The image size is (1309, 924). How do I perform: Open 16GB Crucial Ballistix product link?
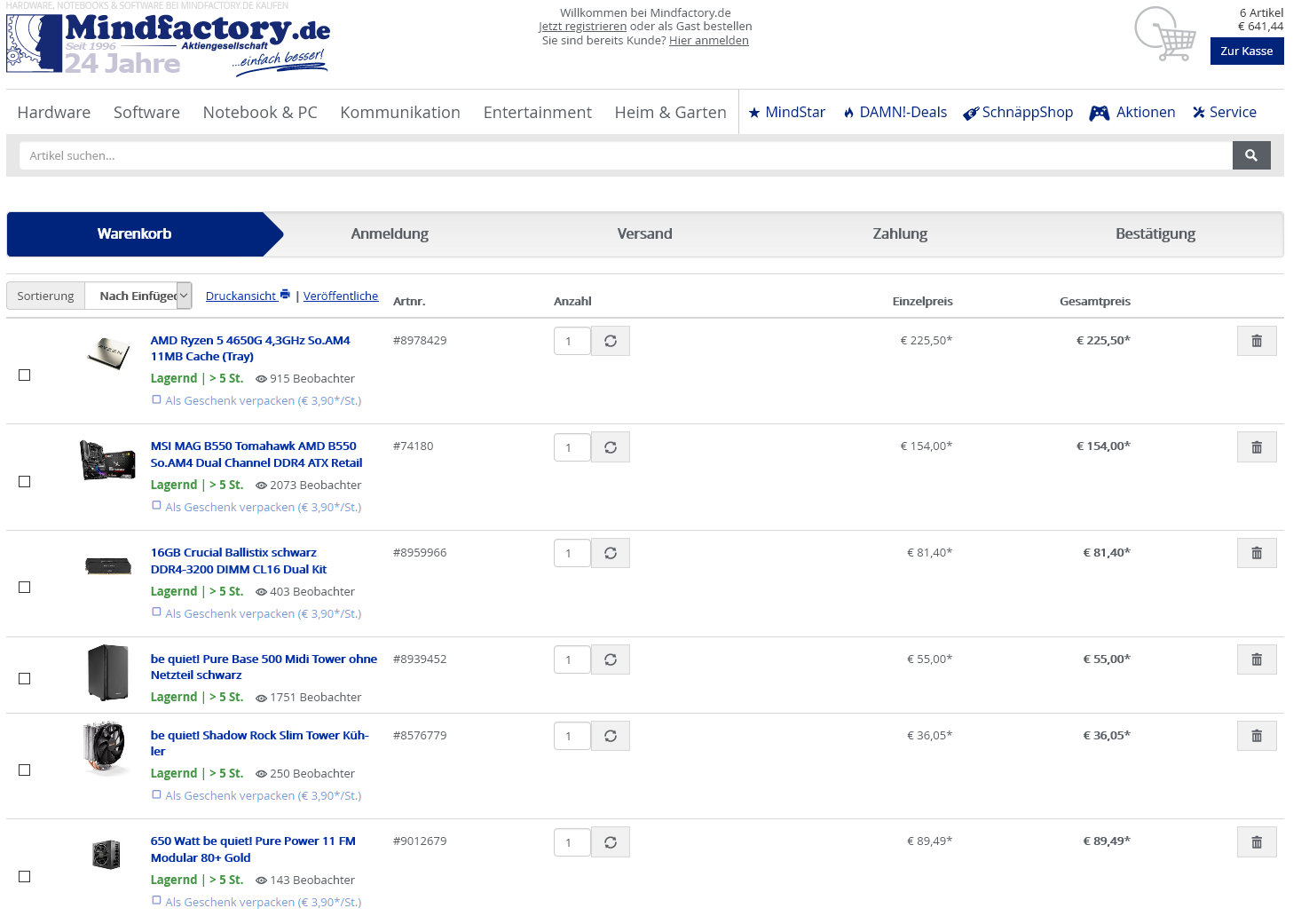(x=239, y=561)
